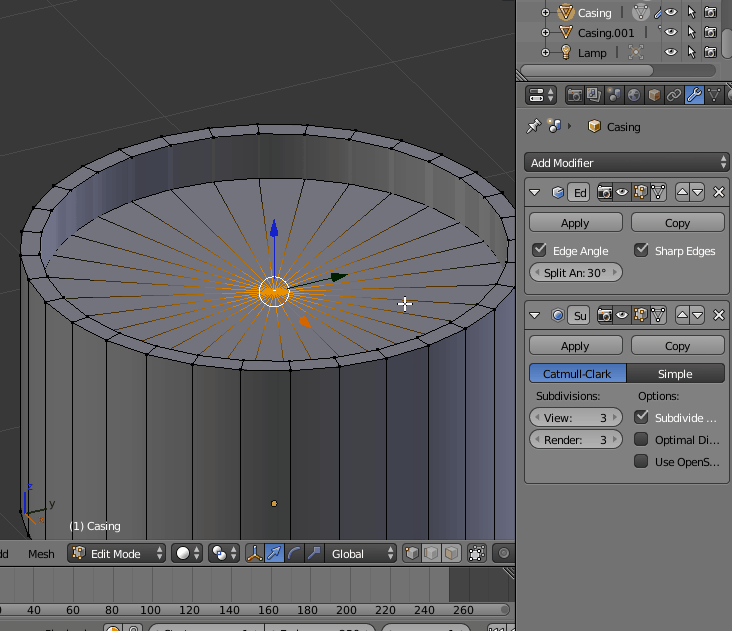Viewport: 732px width, 631px height.
Task: Open the Constraints chain-link properties tab
Action: click(x=674, y=96)
